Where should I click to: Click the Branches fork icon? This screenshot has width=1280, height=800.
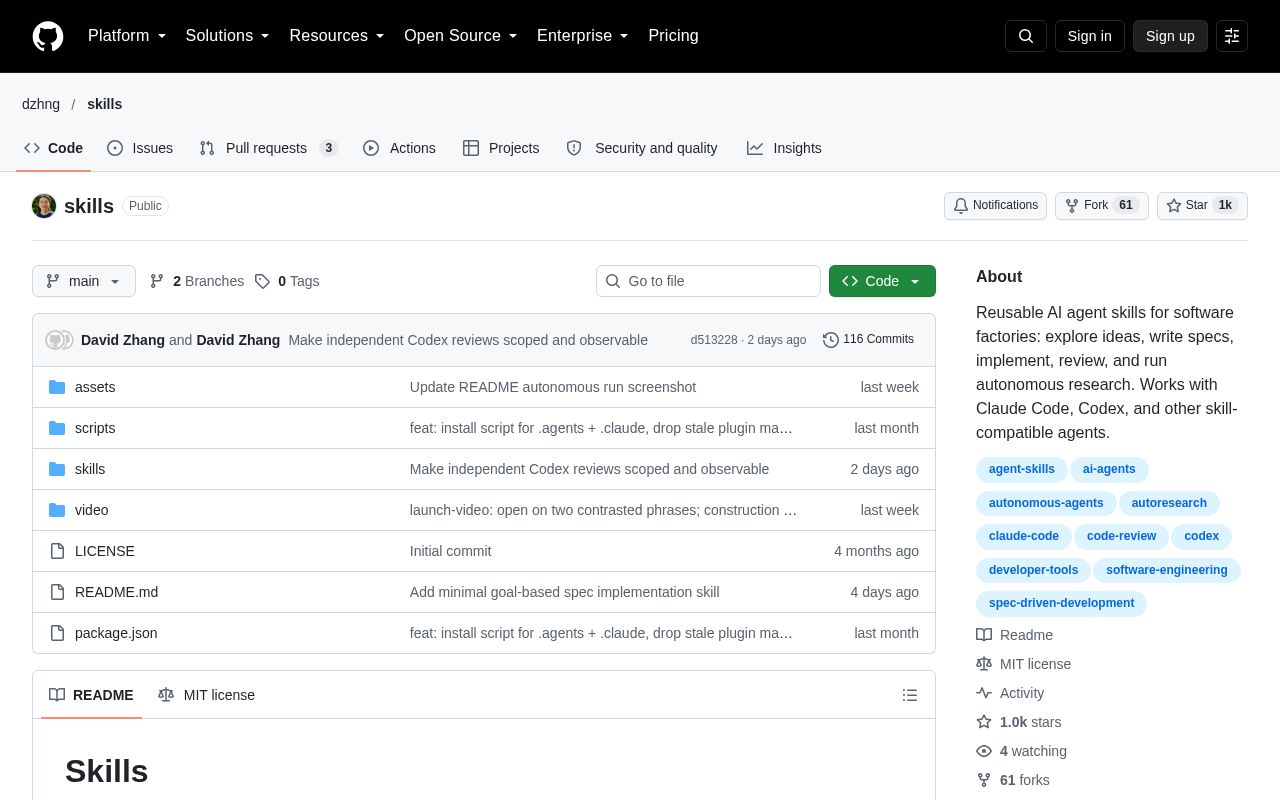(x=157, y=281)
